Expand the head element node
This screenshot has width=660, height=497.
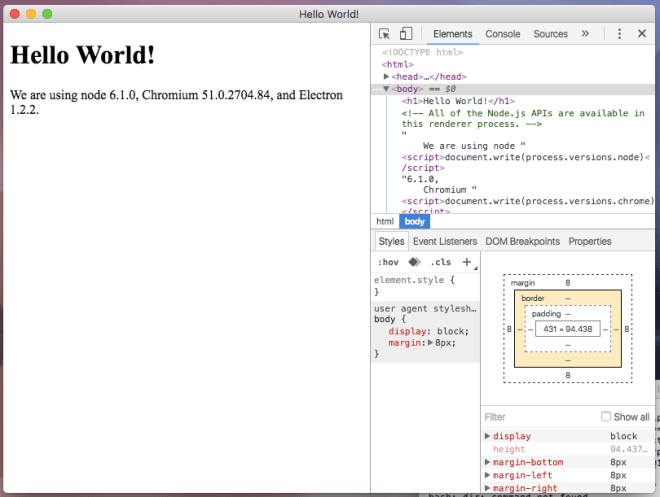coord(387,76)
